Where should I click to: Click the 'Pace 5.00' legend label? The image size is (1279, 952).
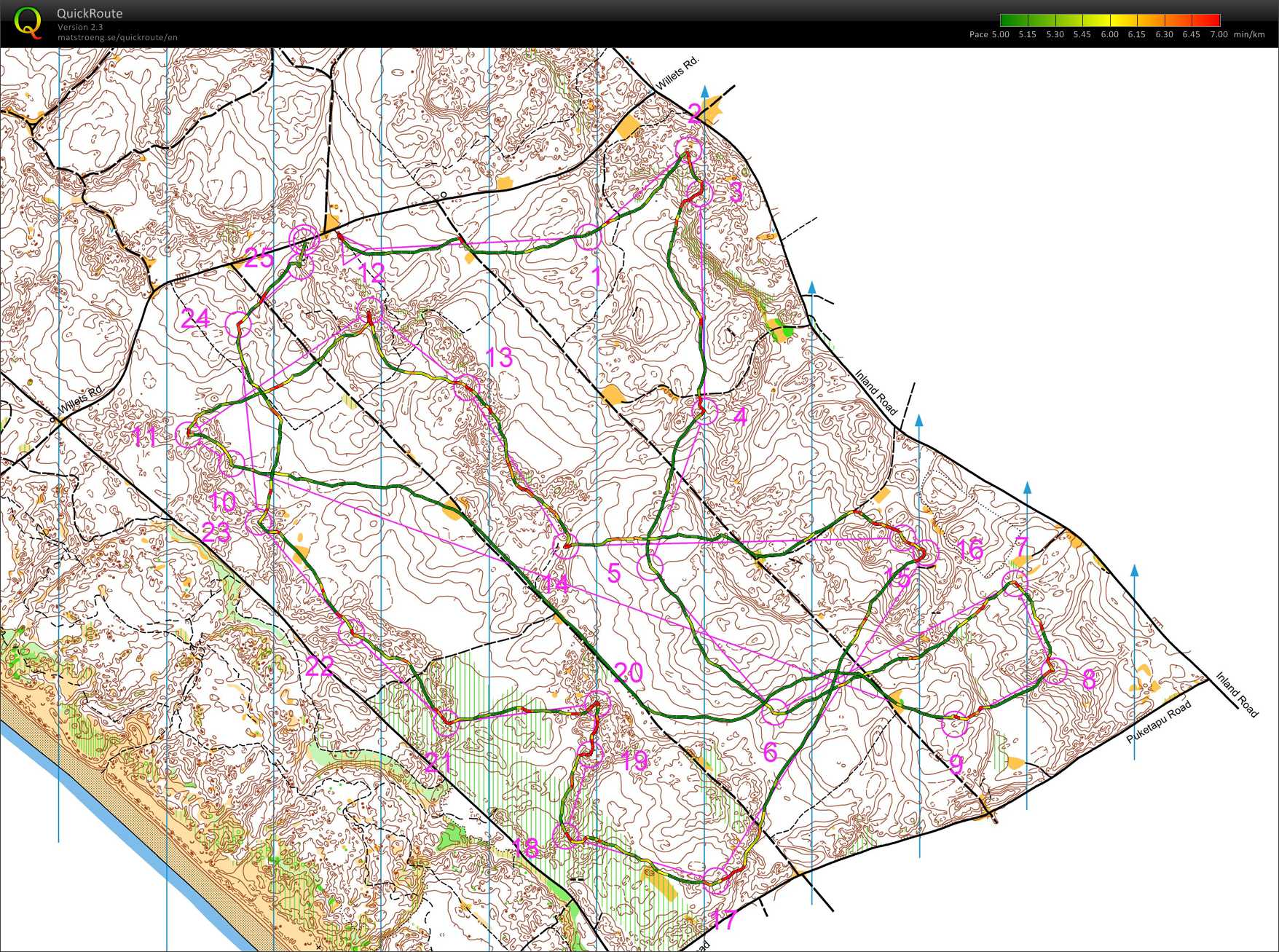989,34
